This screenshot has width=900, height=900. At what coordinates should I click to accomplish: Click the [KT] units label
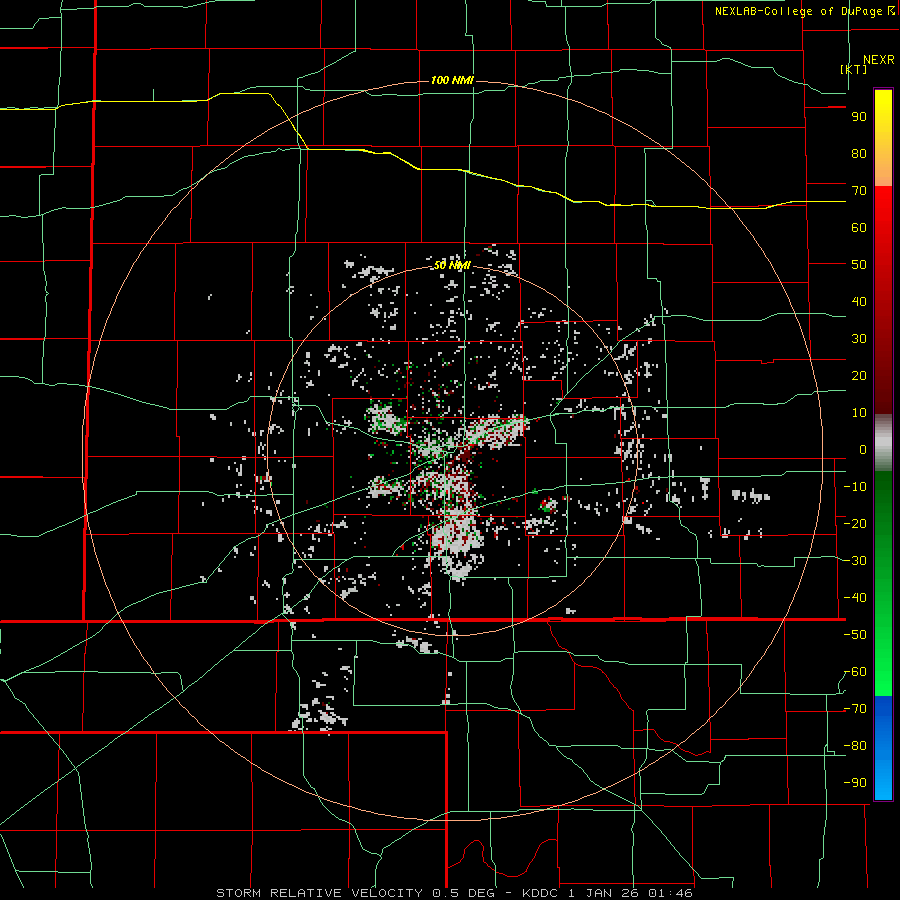854,69
